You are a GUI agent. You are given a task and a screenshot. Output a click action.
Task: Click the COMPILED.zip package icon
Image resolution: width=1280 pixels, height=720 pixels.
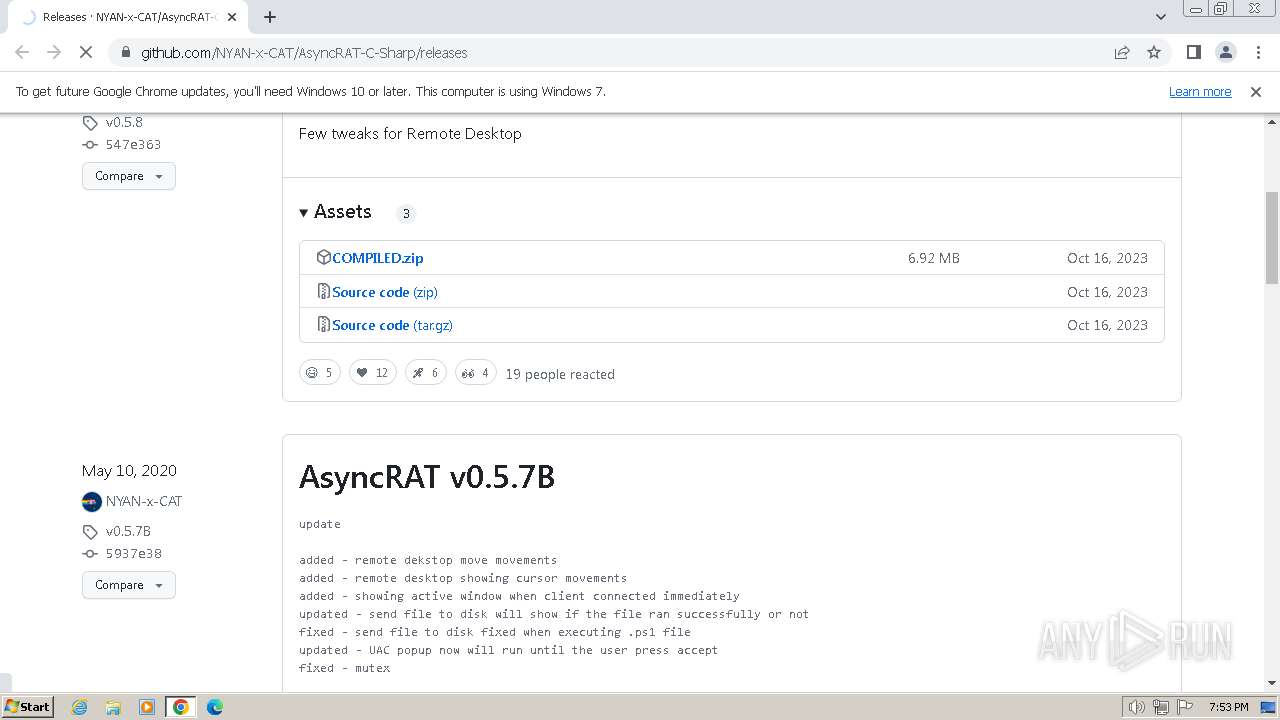coord(323,257)
